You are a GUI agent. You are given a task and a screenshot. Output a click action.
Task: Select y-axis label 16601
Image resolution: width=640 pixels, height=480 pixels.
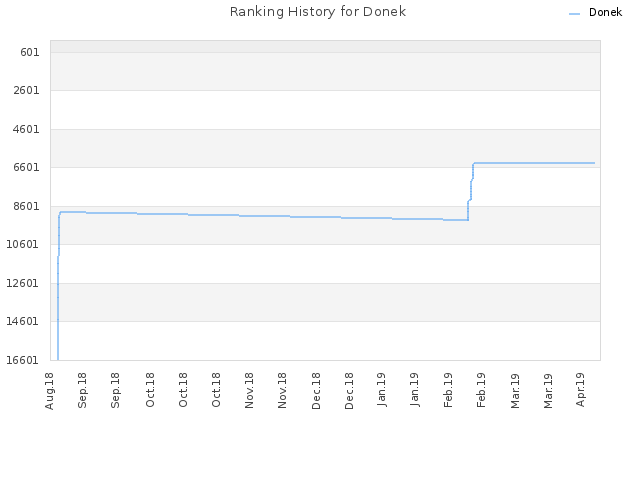(23, 360)
